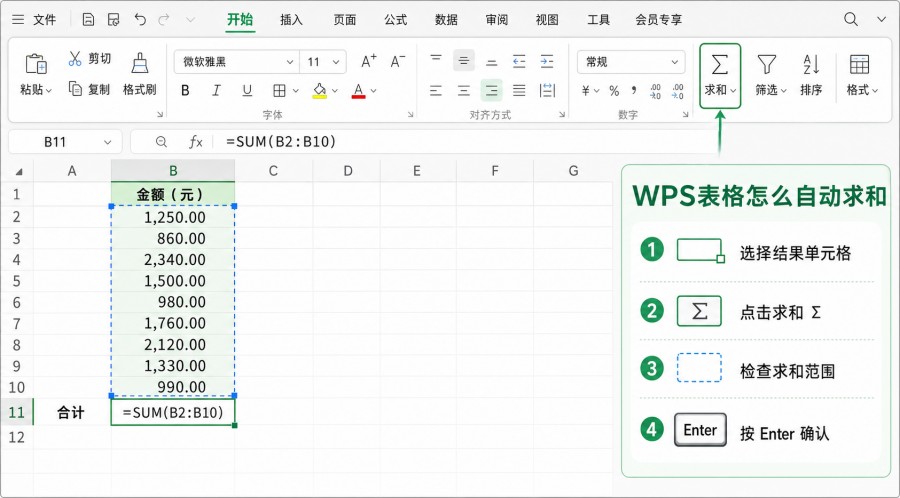This screenshot has width=900, height=498.
Task: Toggle italic formatting
Action: 216,91
